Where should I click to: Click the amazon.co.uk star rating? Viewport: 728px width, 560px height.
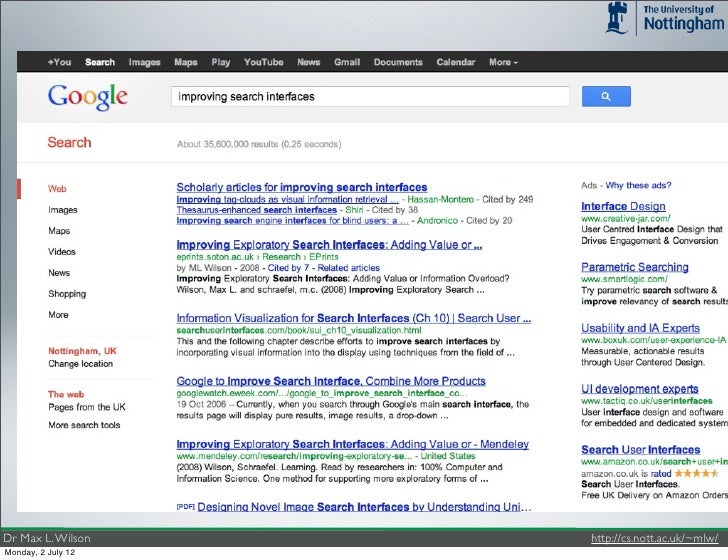coord(696,473)
